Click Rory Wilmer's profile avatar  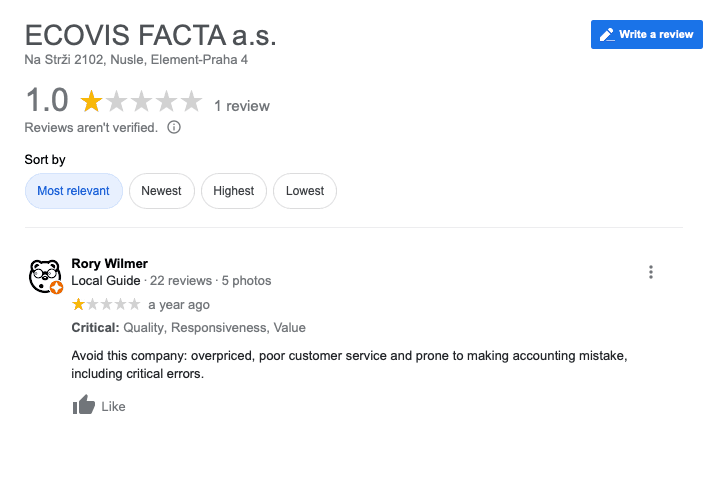click(x=46, y=276)
